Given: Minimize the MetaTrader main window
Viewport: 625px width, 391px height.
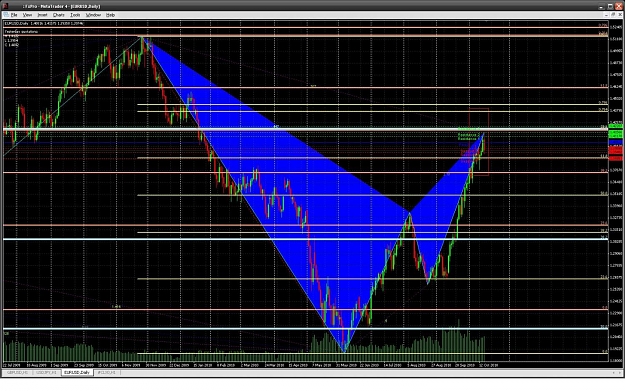Looking at the screenshot, I should pyautogui.click(x=602, y=6).
